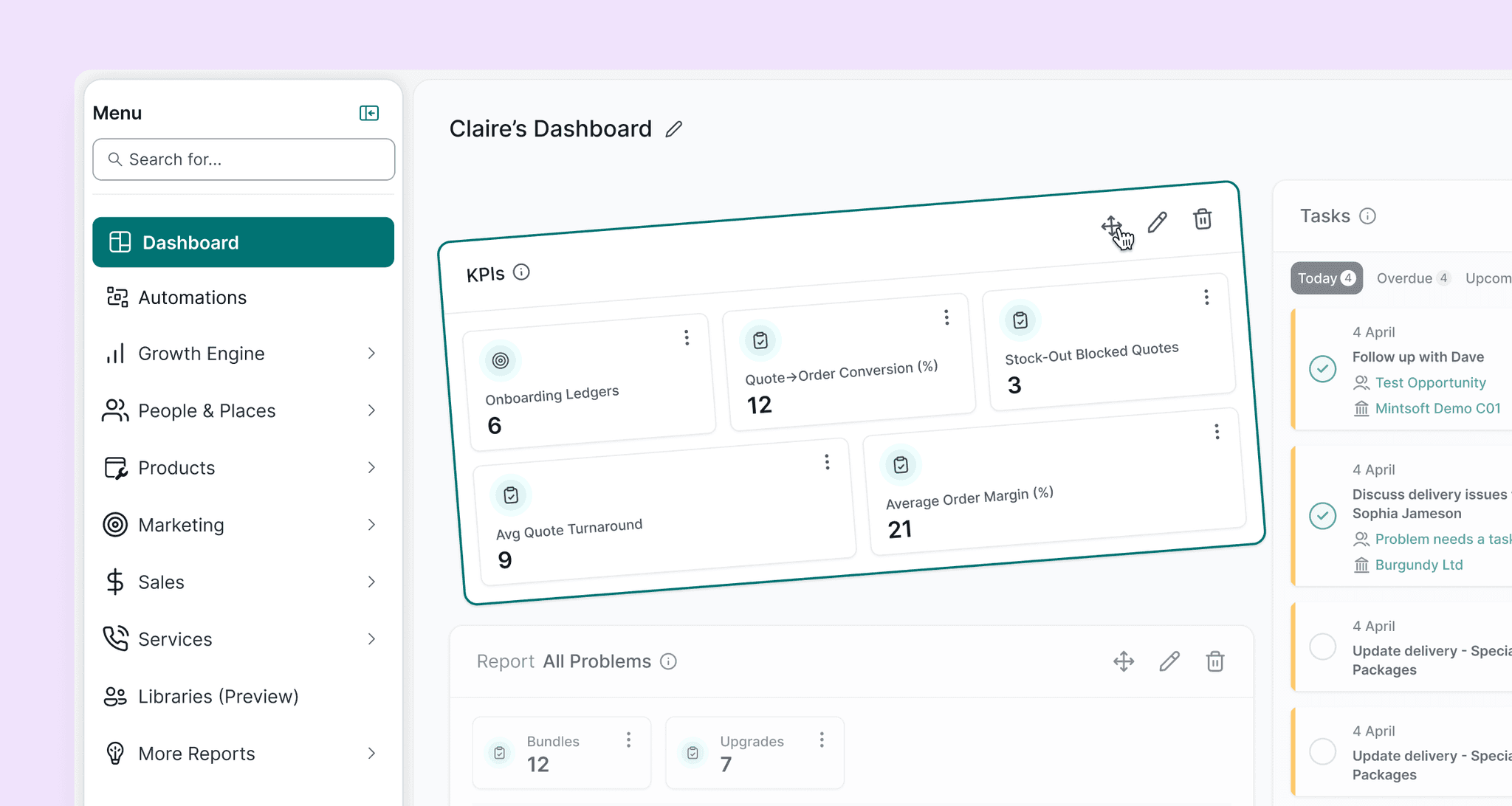Expand Services submenu chevron
The width and height of the screenshot is (1512, 806).
tap(371, 639)
